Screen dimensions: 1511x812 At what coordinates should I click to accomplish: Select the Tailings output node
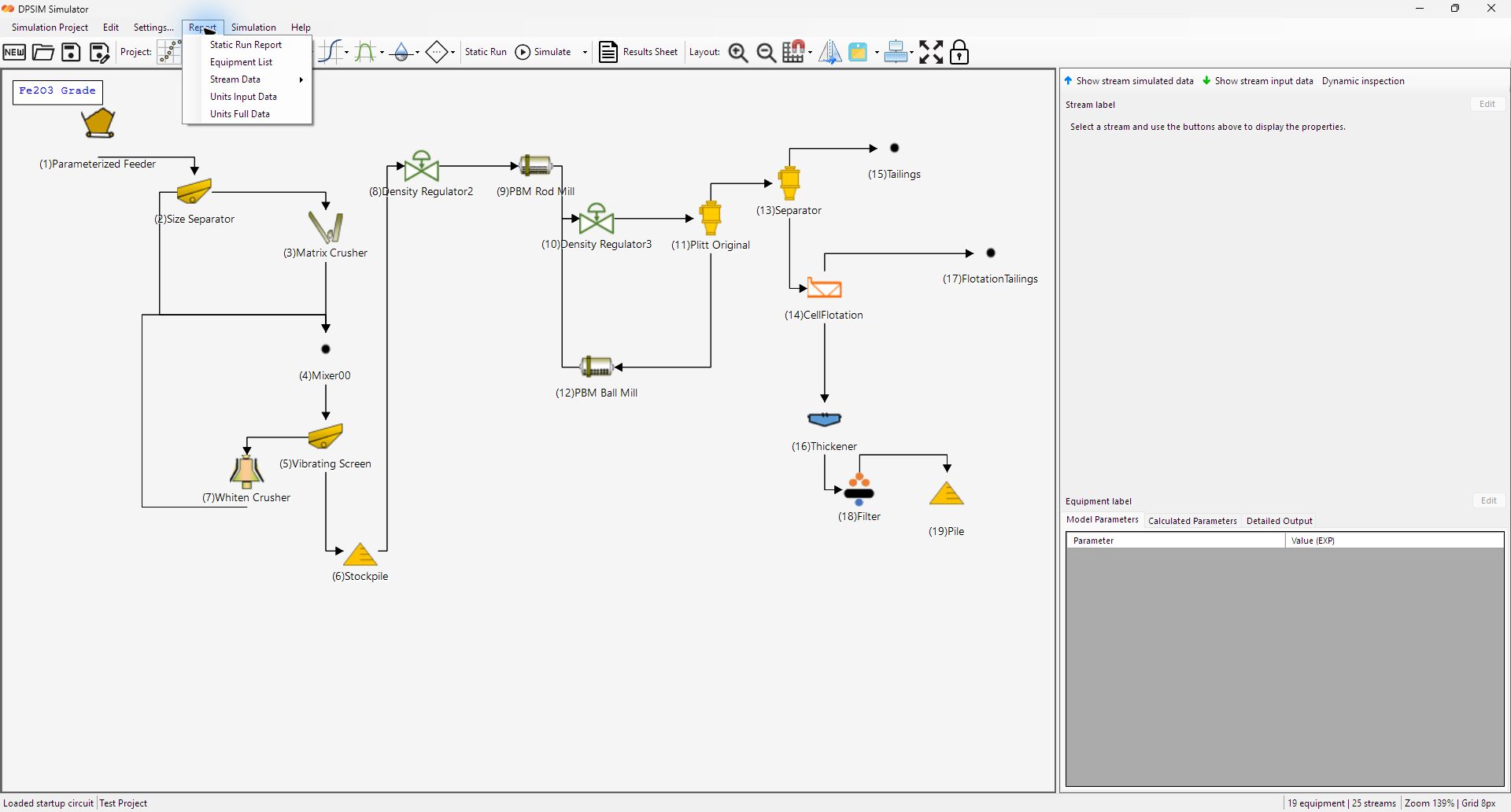[895, 148]
